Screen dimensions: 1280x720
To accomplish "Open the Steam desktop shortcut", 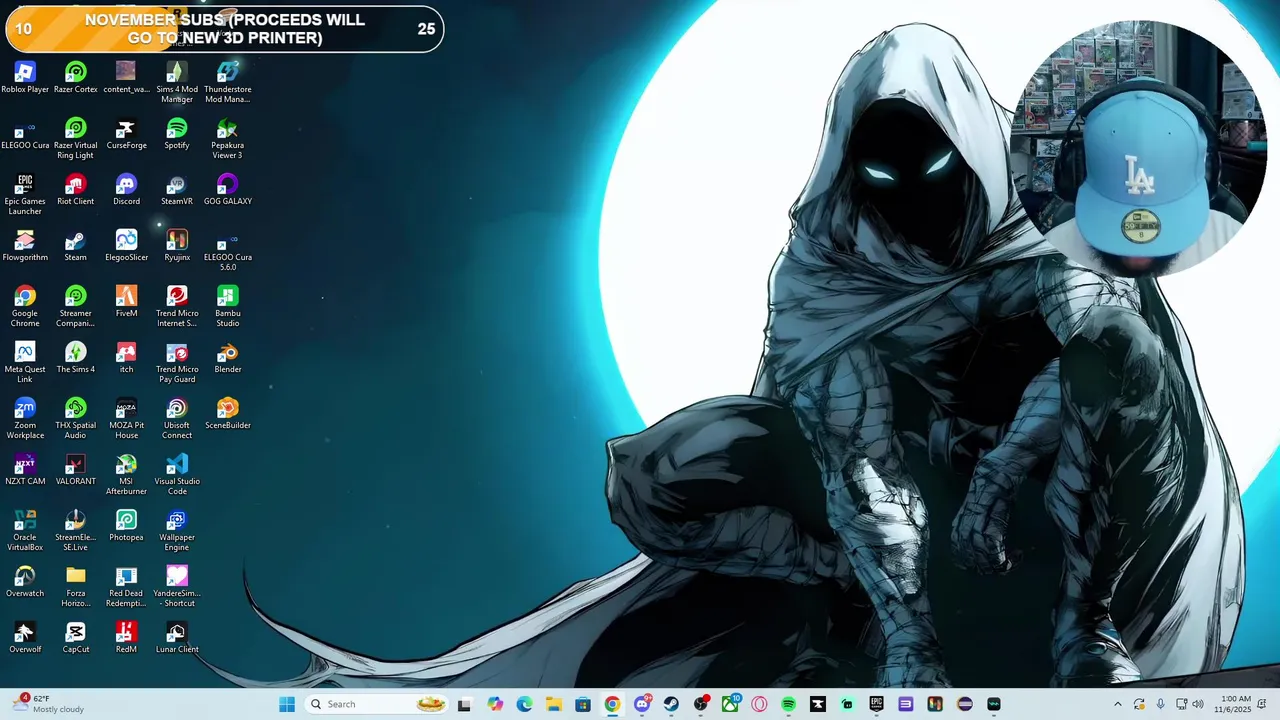I will [76, 246].
